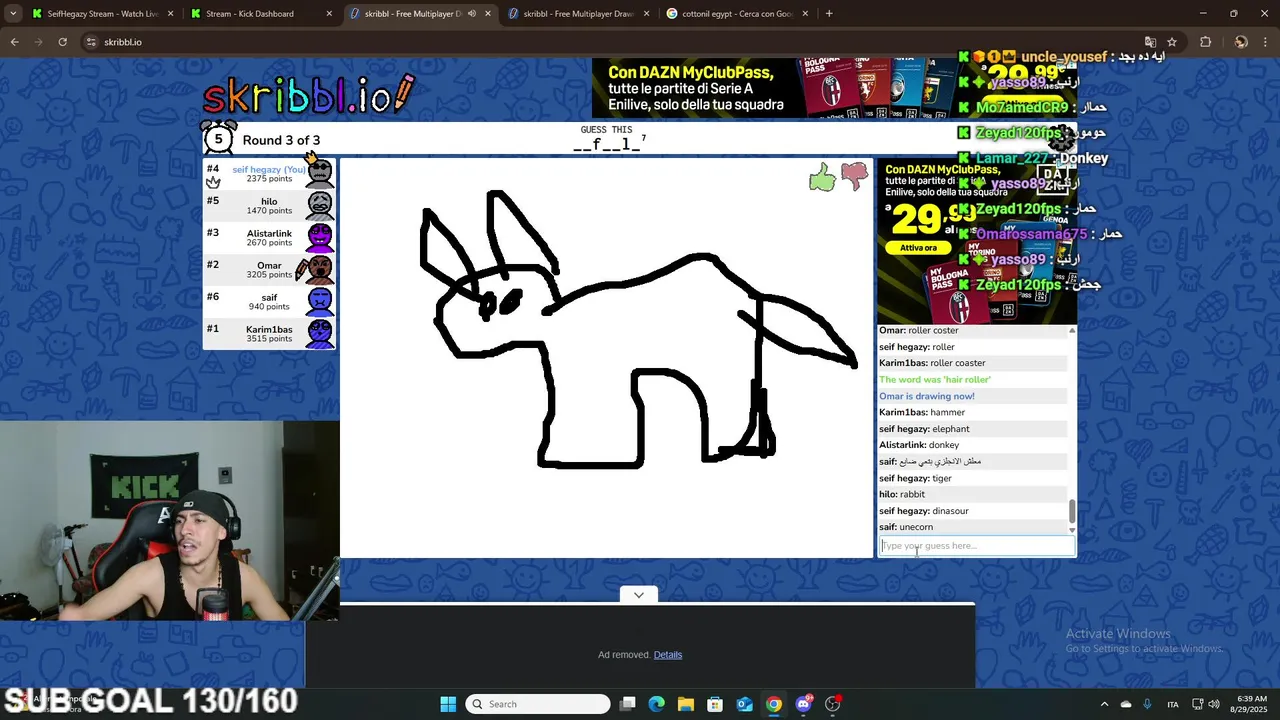Switch to cottonil egypt Google tab

coord(737,14)
